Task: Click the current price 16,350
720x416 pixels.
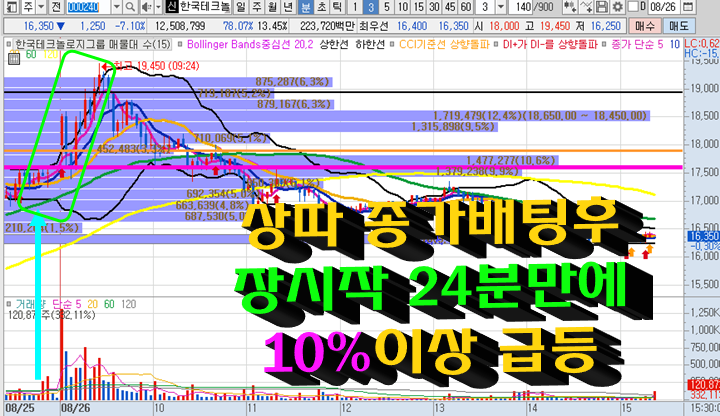Action: (39, 26)
